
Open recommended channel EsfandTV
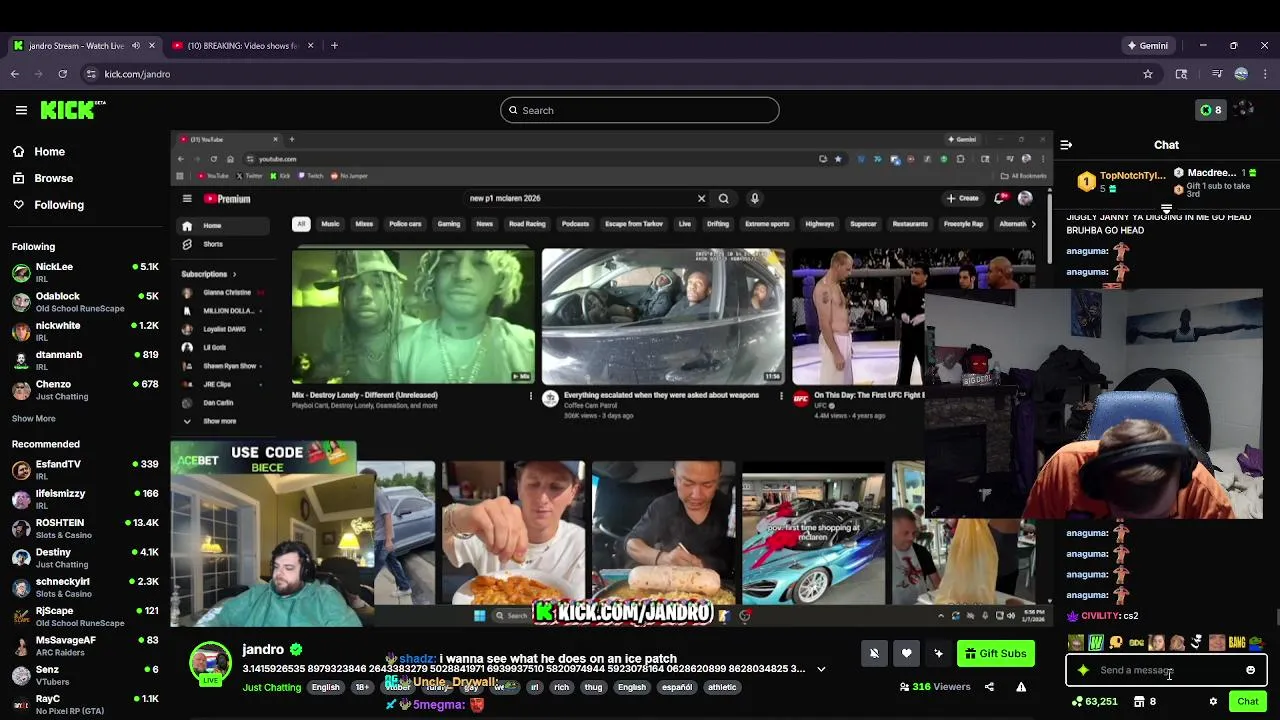tap(85, 470)
